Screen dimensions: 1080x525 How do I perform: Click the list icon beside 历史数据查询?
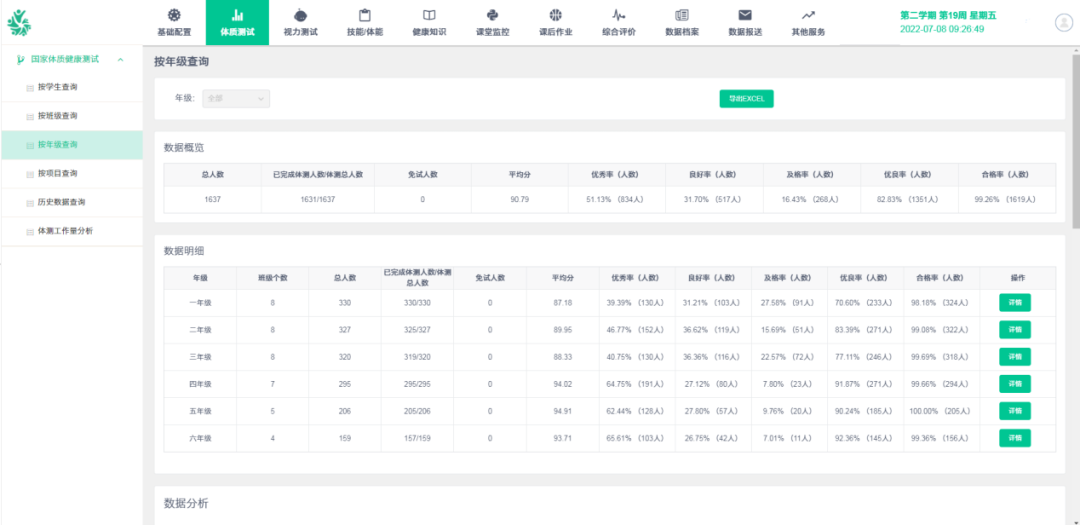[30, 203]
